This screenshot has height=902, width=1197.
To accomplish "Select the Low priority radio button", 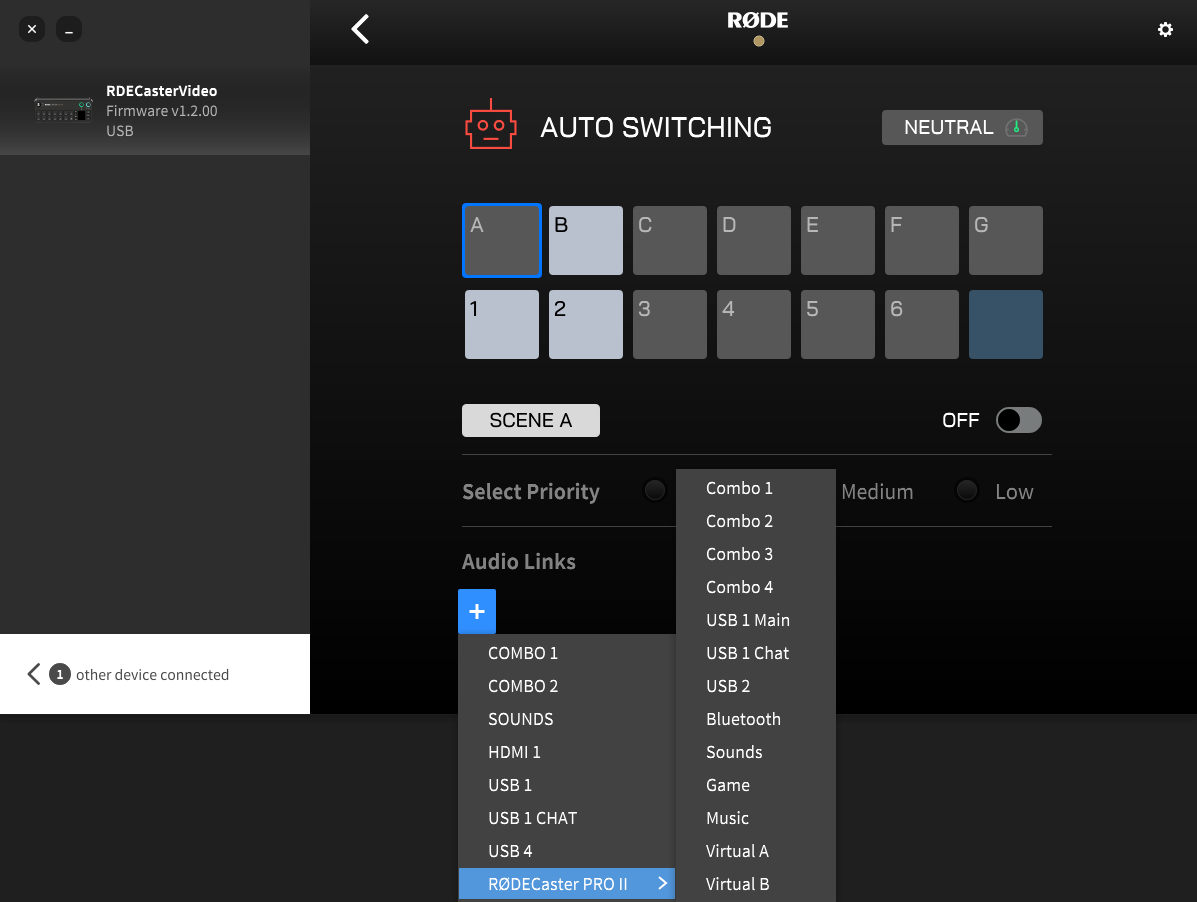I will (966, 491).
